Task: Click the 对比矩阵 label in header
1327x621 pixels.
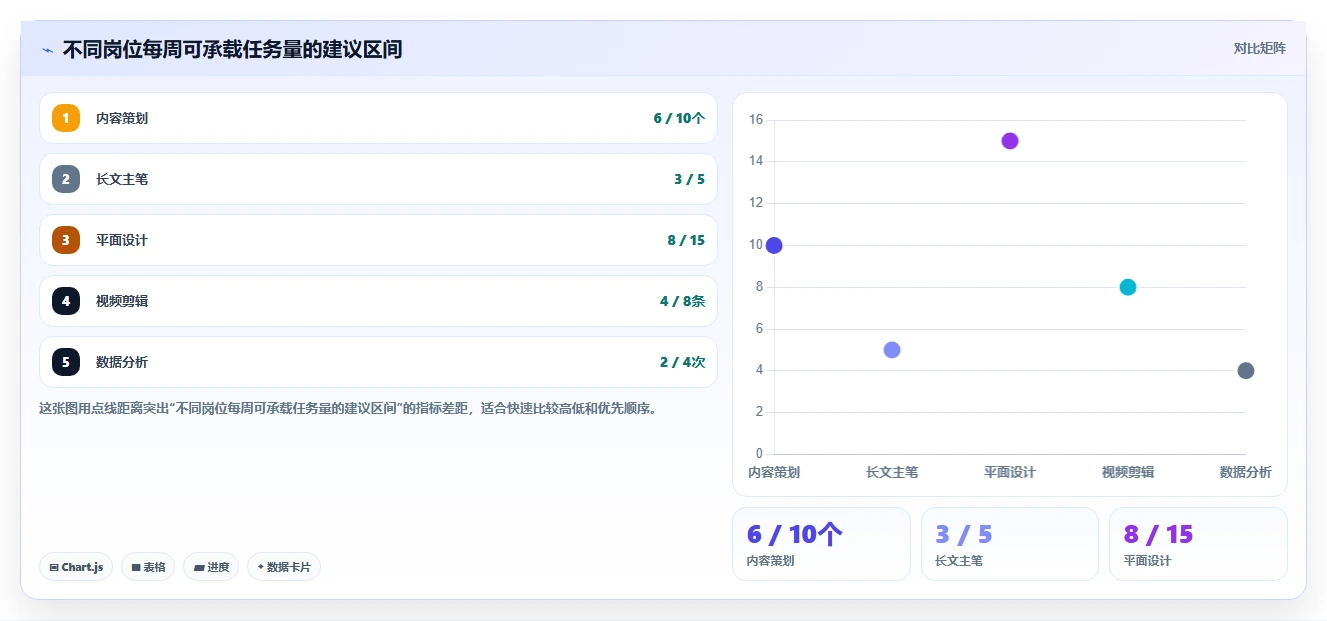Action: point(1260,48)
